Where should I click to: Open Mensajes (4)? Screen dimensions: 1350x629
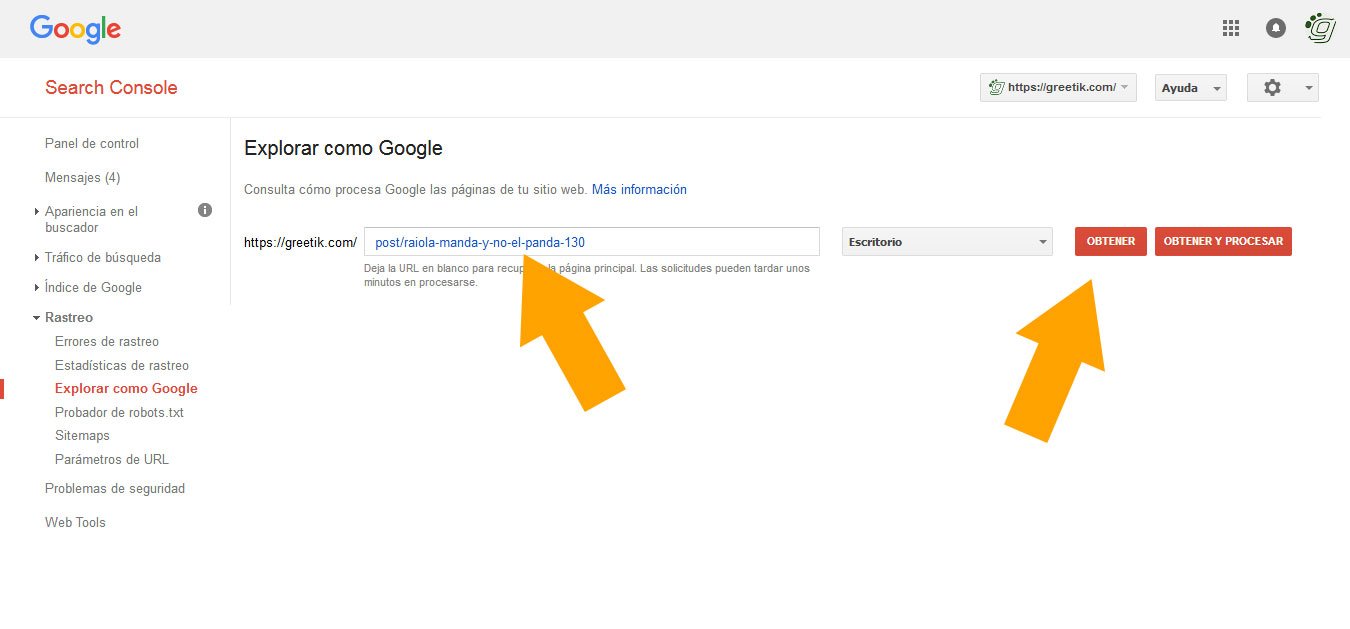(82, 177)
